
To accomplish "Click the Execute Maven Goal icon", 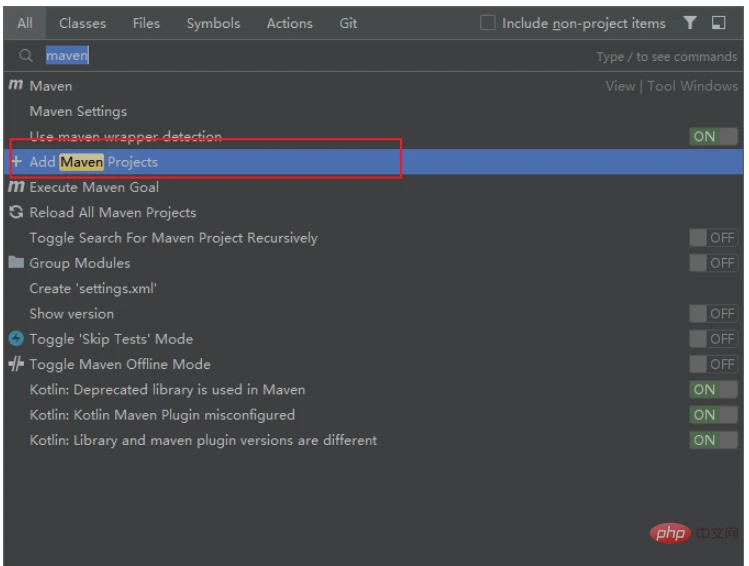I will tap(16, 187).
